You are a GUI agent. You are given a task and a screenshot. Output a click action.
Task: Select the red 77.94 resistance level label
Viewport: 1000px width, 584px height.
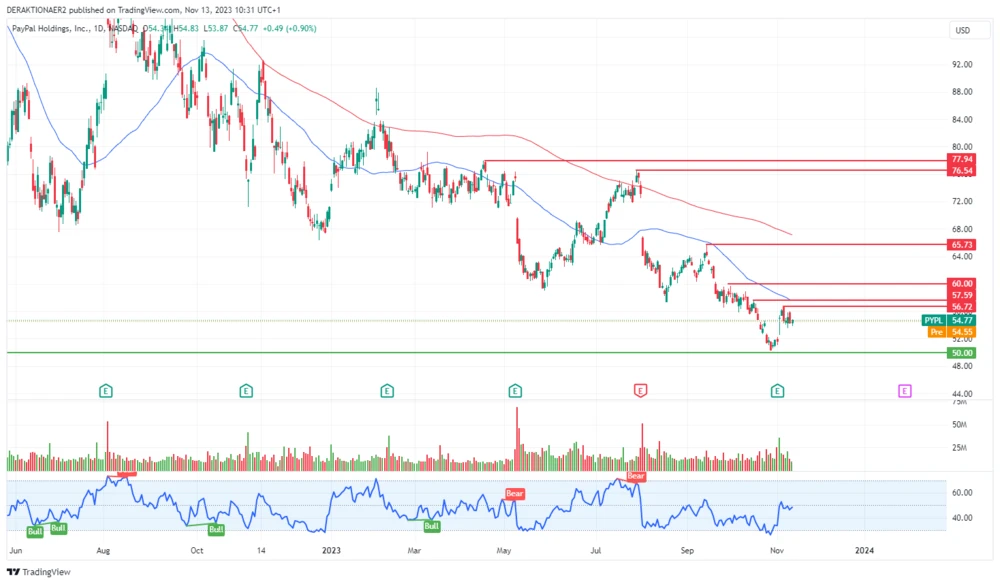960,160
